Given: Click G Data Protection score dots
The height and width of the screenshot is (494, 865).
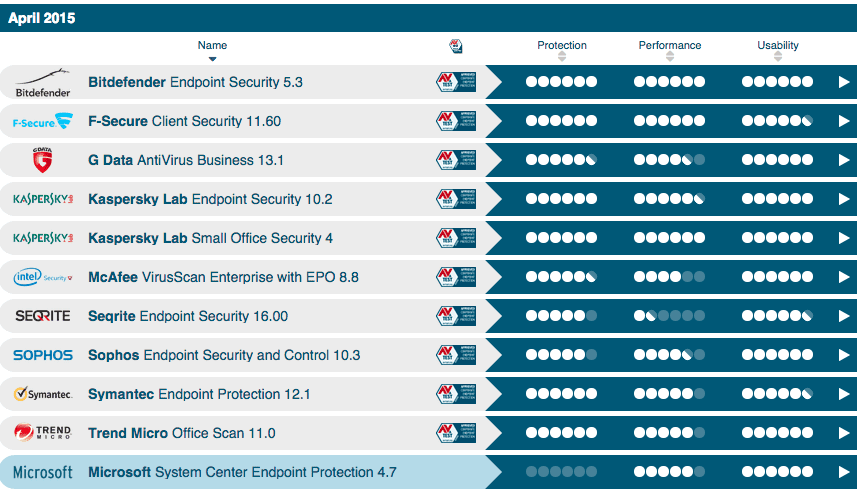Looking at the screenshot, I should pos(561,160).
